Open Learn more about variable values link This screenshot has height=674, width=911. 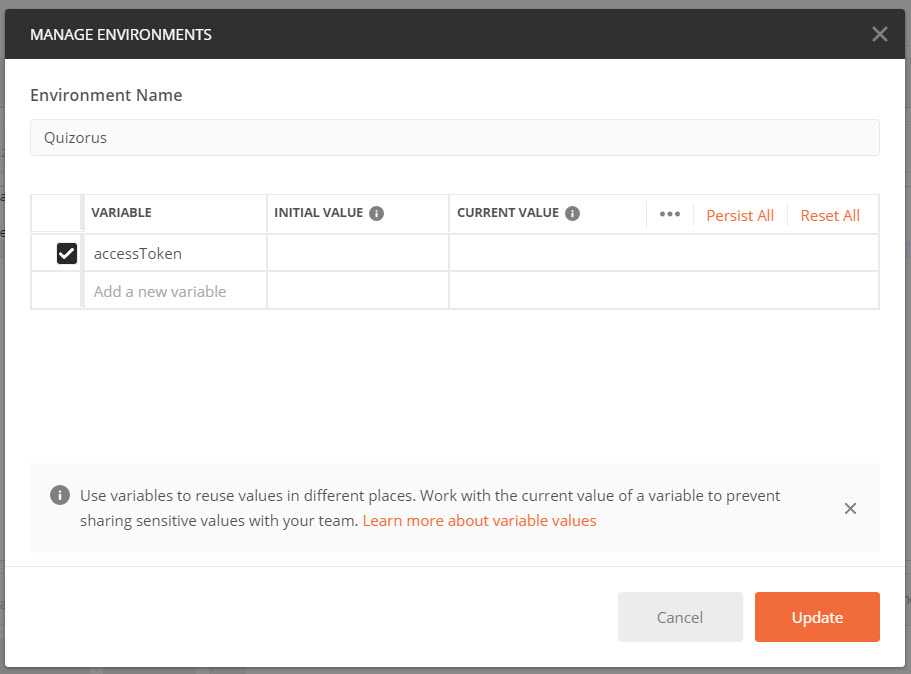(x=479, y=521)
